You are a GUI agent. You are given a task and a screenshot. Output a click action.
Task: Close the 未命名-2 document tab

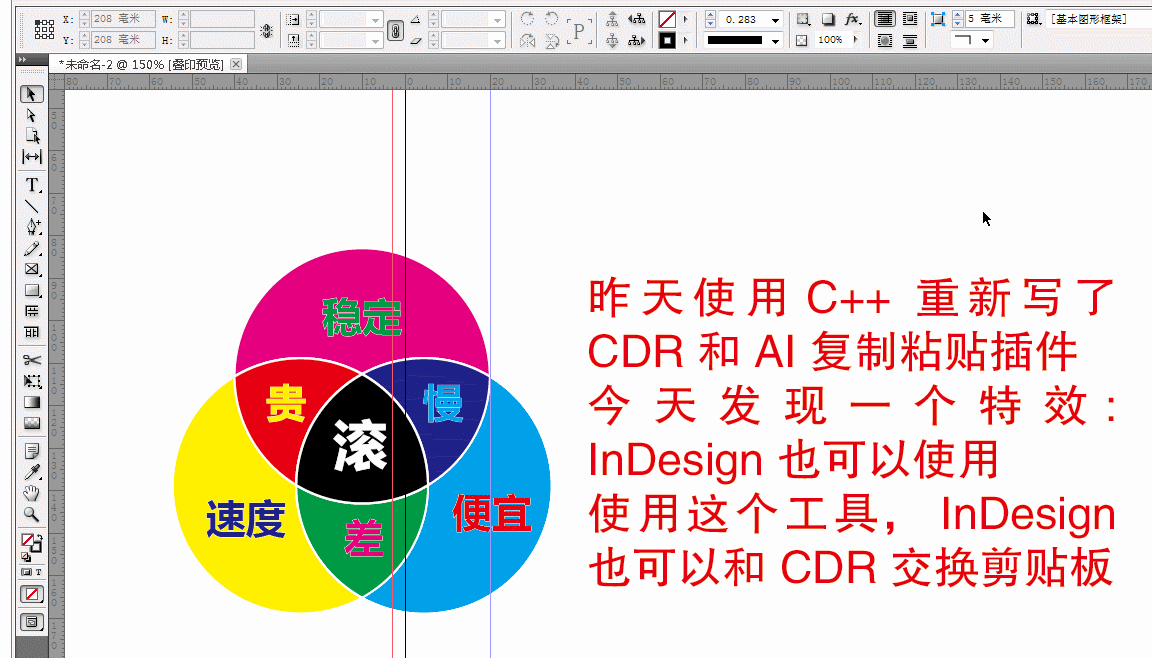click(x=236, y=65)
